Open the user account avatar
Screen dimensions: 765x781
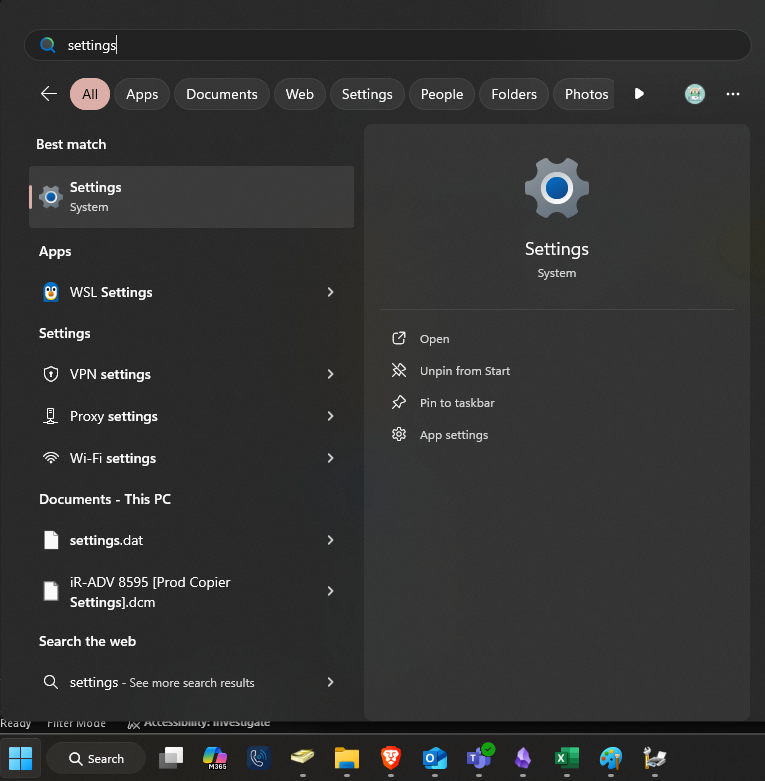(695, 94)
